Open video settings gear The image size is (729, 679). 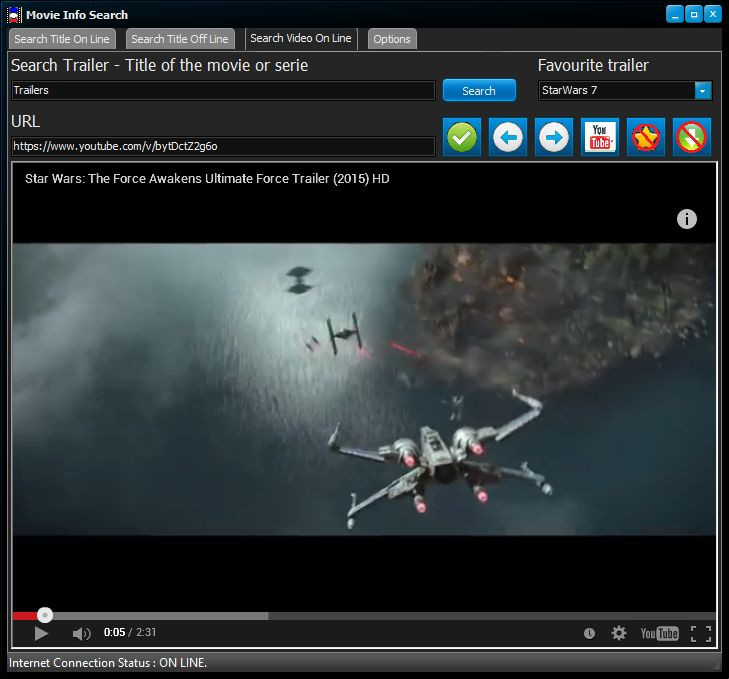(x=619, y=632)
